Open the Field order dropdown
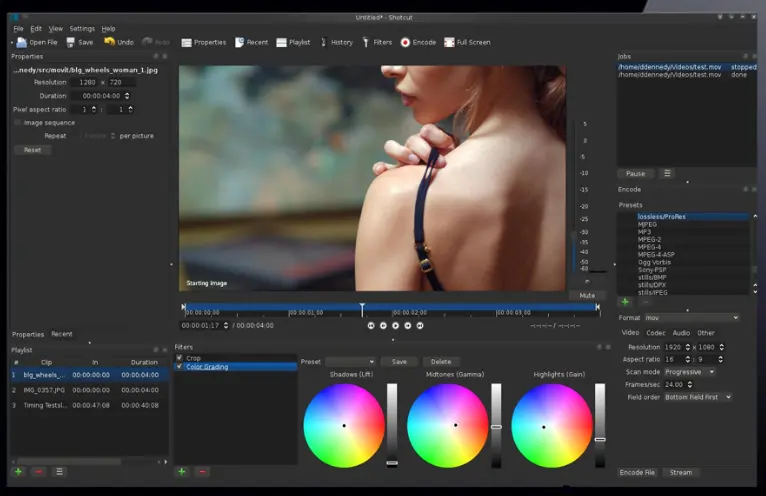 pyautogui.click(x=698, y=397)
